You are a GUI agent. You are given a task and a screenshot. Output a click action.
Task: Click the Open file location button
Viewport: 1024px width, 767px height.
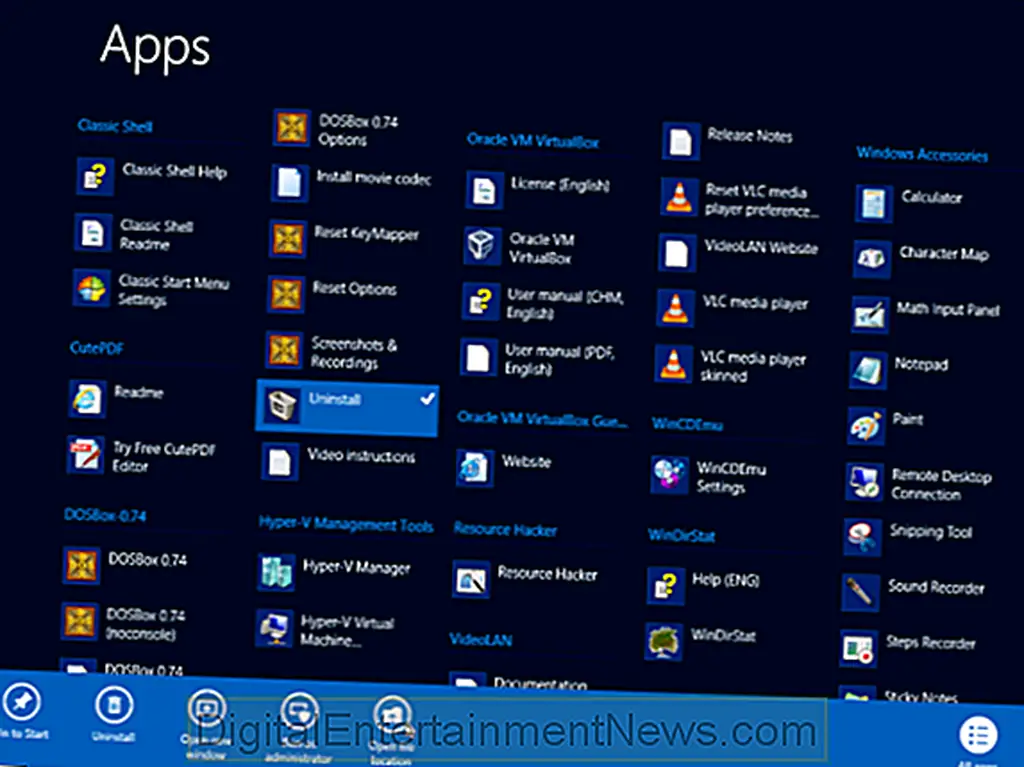point(392,714)
